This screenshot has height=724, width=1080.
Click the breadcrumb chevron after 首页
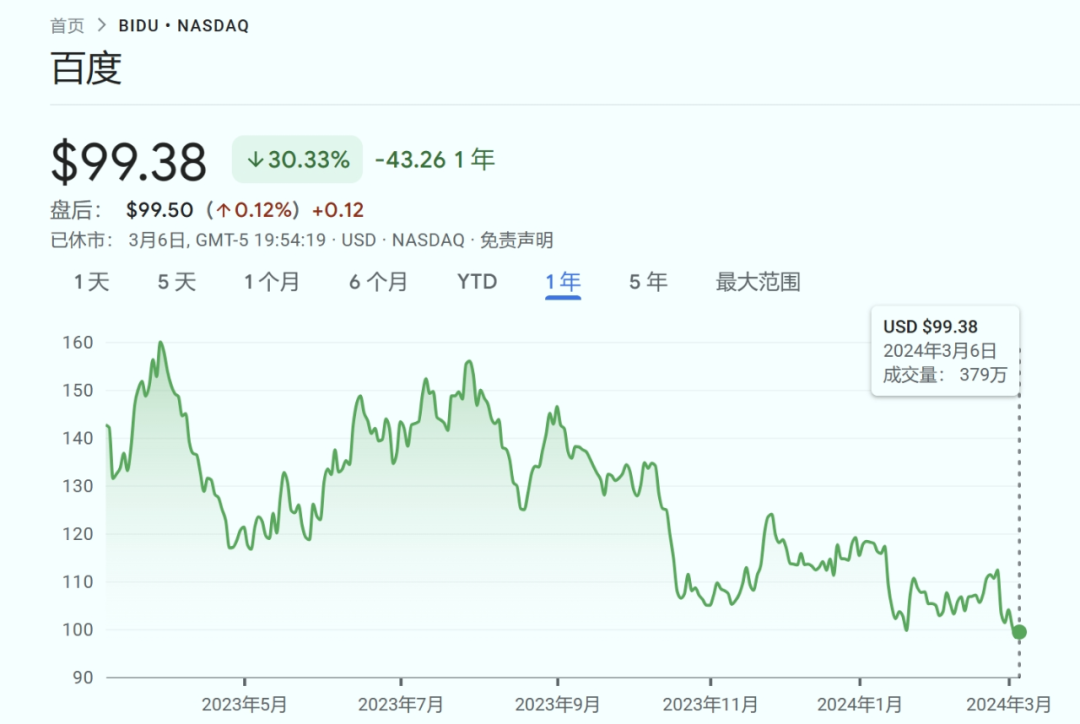tap(102, 26)
